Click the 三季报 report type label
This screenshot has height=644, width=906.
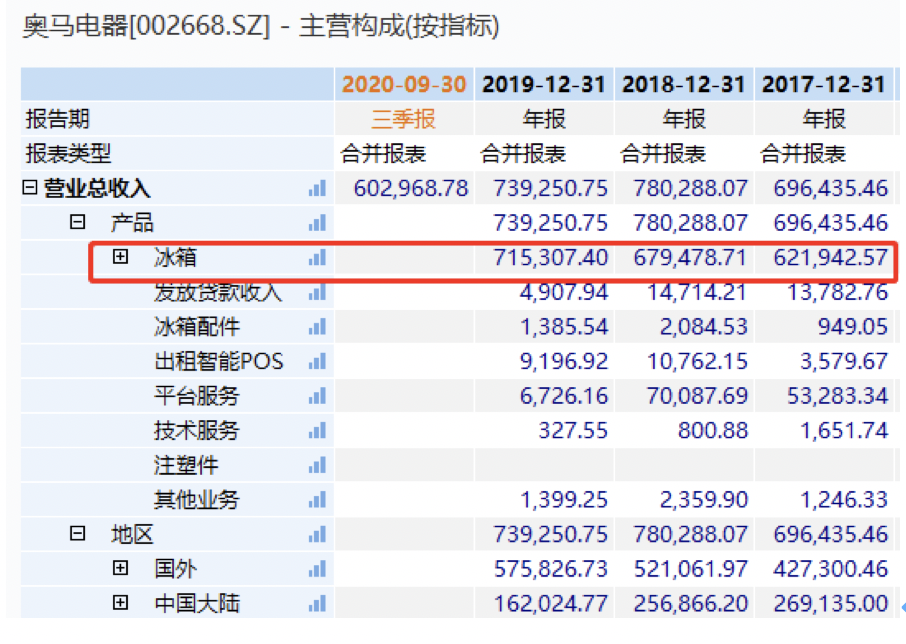(x=404, y=119)
